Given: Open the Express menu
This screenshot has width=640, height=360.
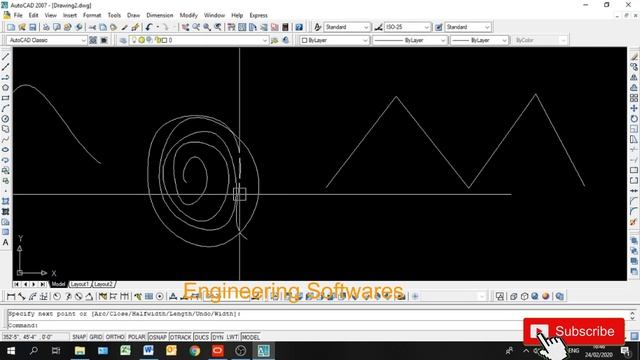Looking at the screenshot, I should click(x=258, y=15).
